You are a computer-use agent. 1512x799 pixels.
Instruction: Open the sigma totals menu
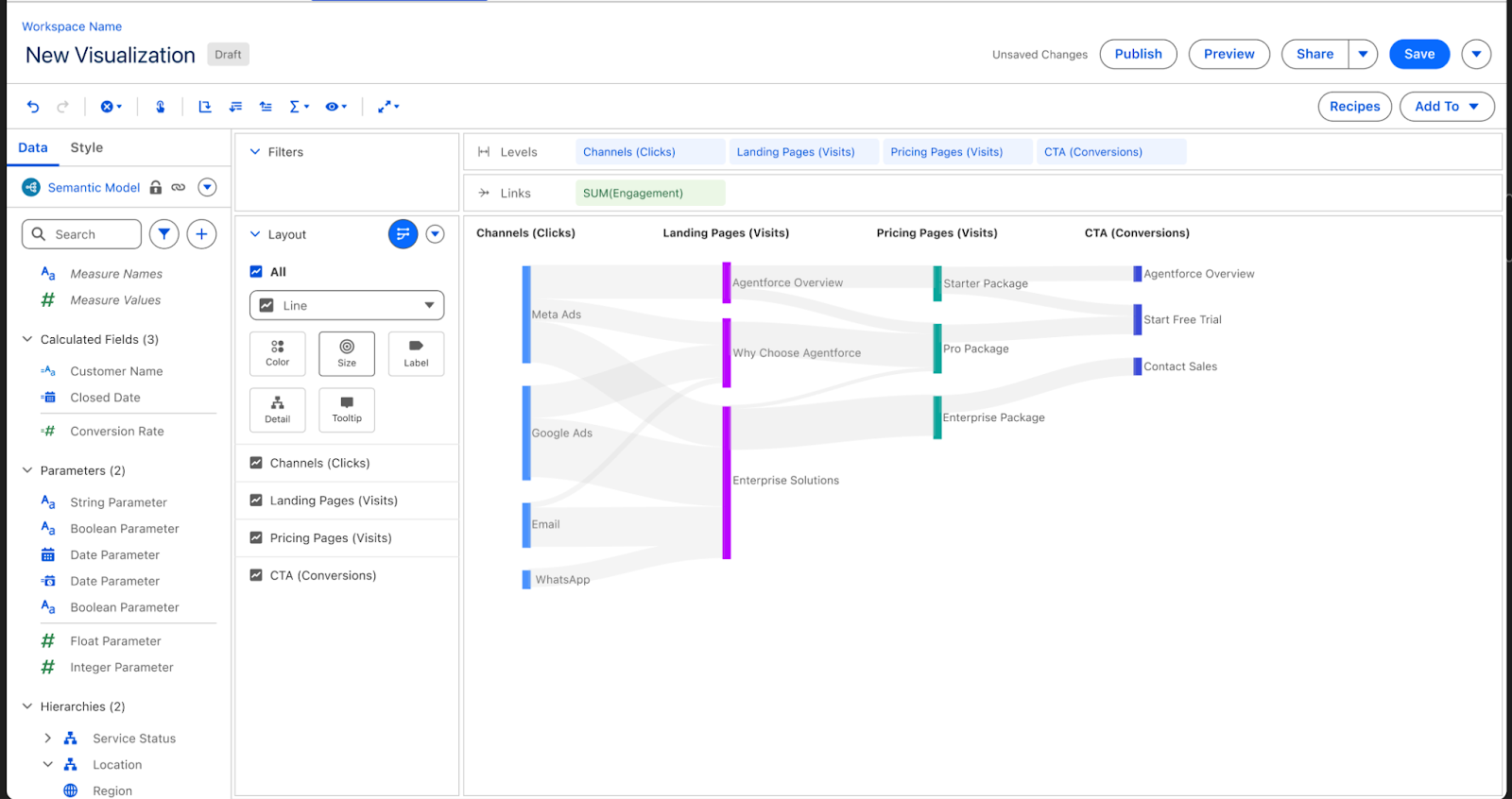point(299,107)
